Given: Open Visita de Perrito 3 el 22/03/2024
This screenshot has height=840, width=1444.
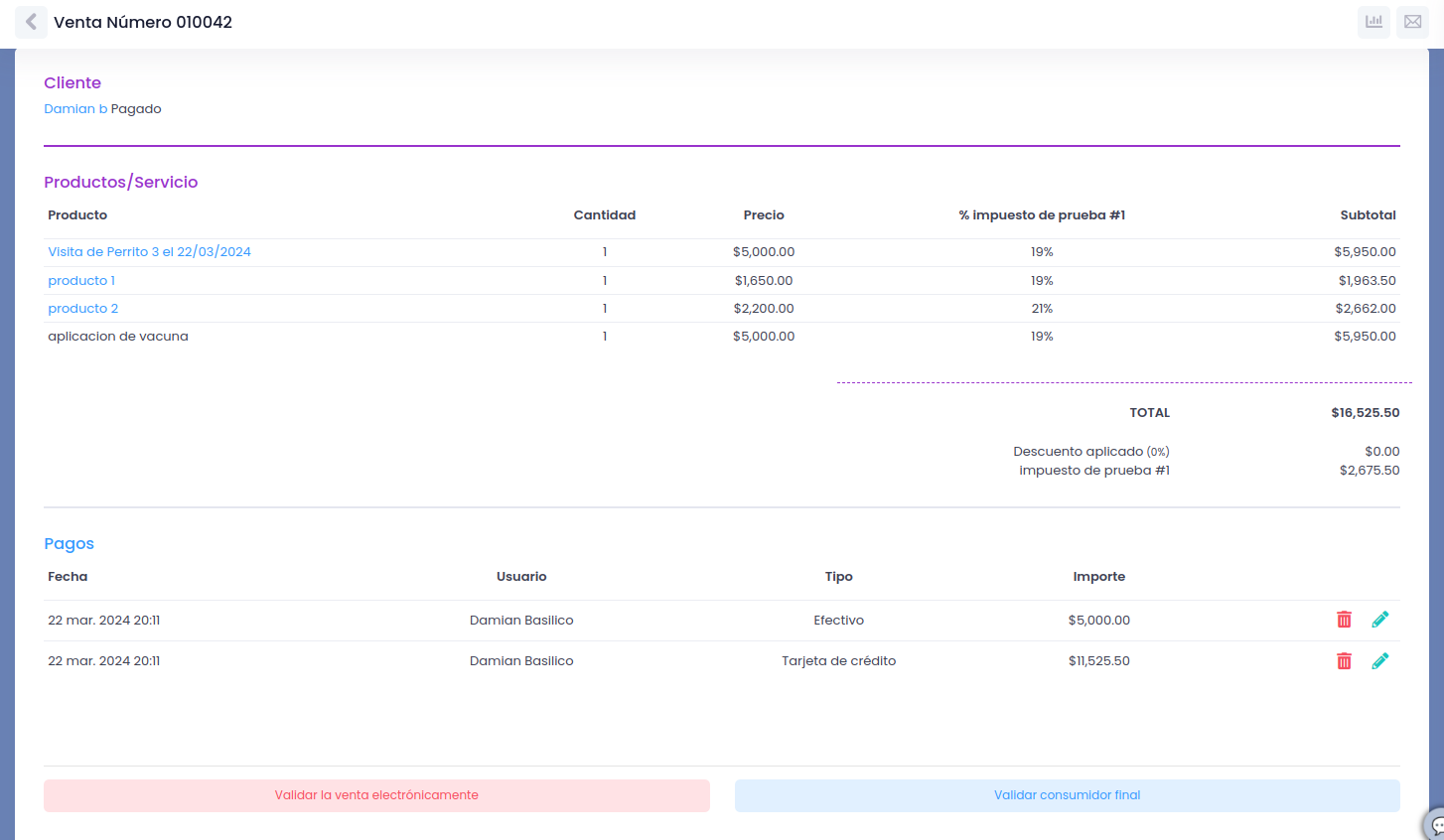Looking at the screenshot, I should click(149, 252).
